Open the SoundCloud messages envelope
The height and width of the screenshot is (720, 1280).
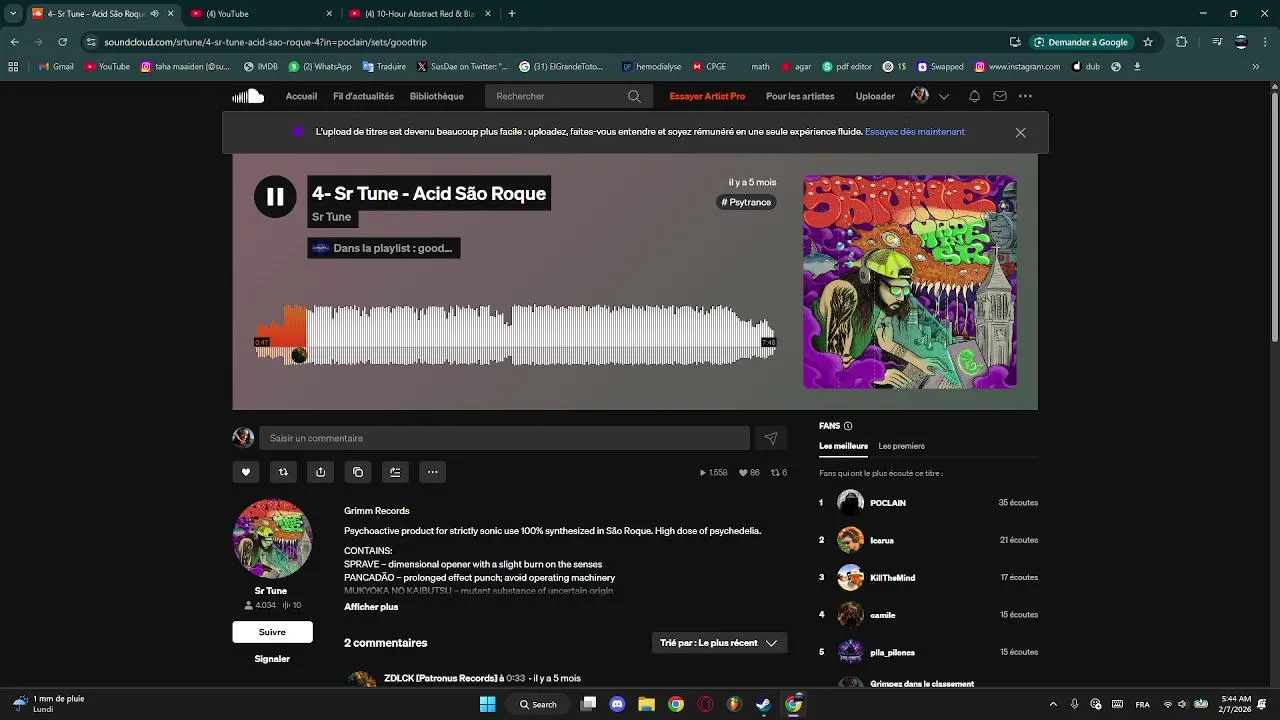pos(1000,96)
